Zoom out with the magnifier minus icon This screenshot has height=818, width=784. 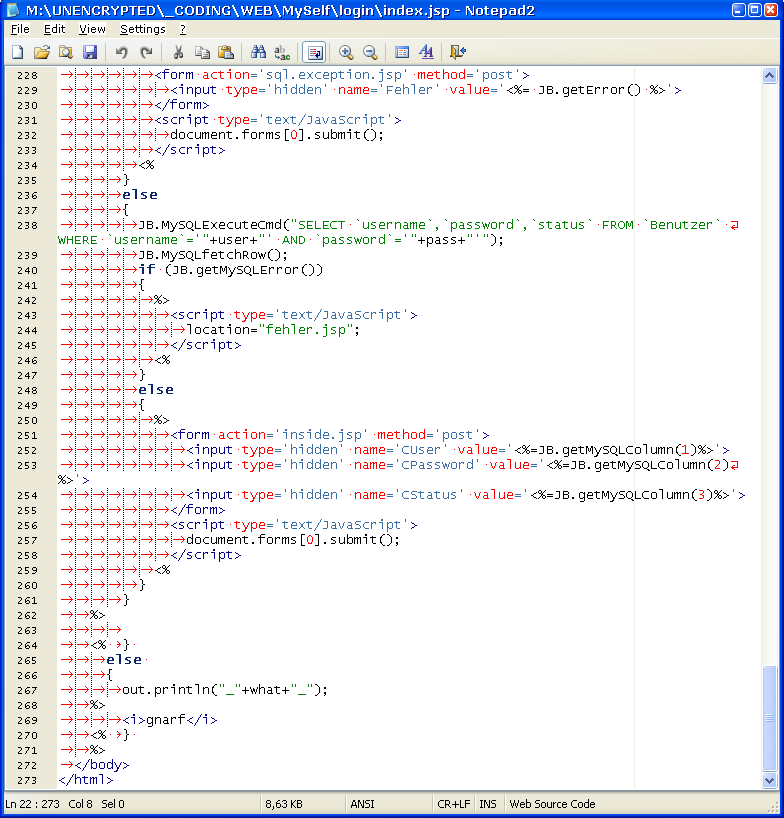pyautogui.click(x=370, y=52)
